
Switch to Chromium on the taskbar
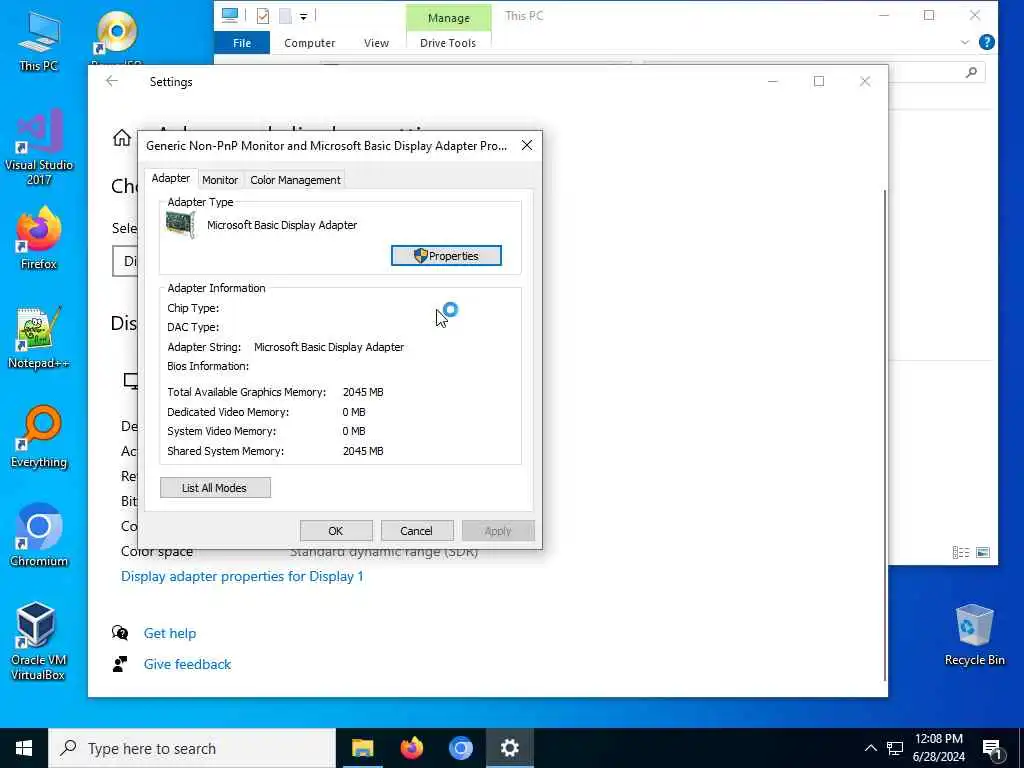[460, 748]
